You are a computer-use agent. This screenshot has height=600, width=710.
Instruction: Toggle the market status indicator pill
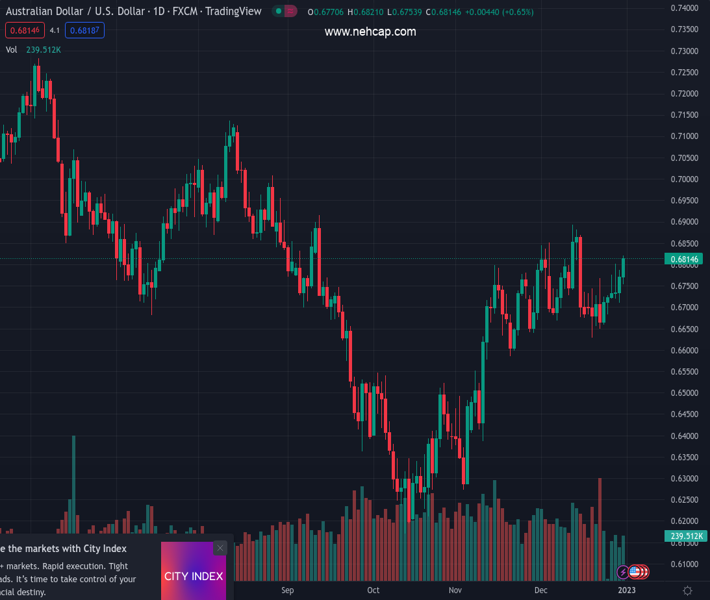(x=285, y=11)
